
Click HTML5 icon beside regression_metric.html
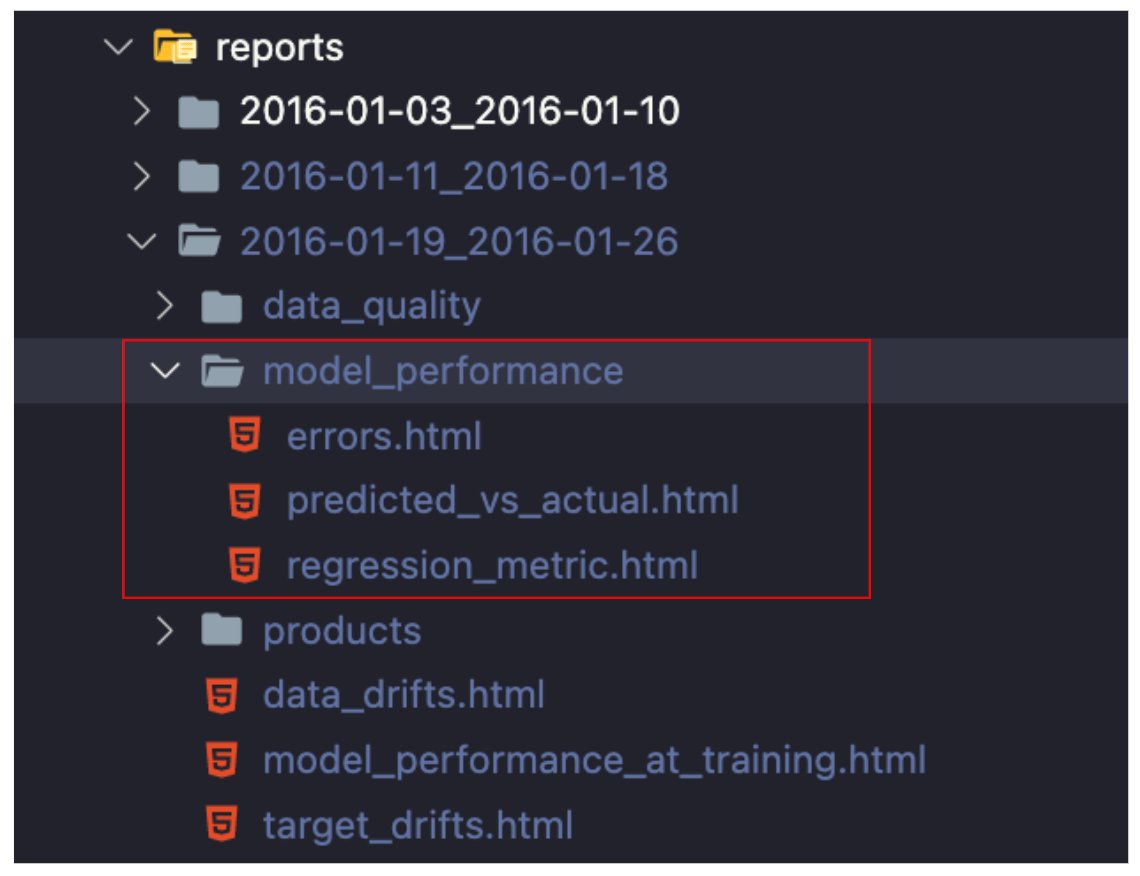coord(245,565)
